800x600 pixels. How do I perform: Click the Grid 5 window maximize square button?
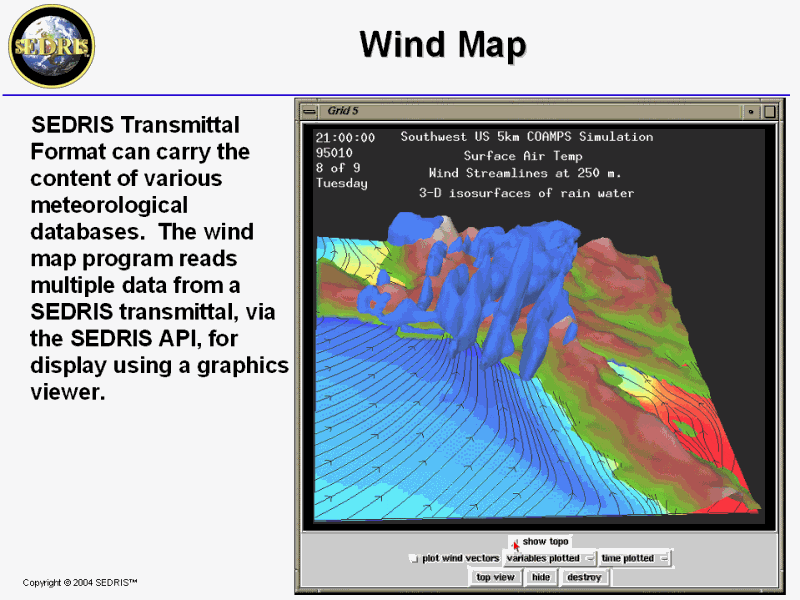(769, 111)
